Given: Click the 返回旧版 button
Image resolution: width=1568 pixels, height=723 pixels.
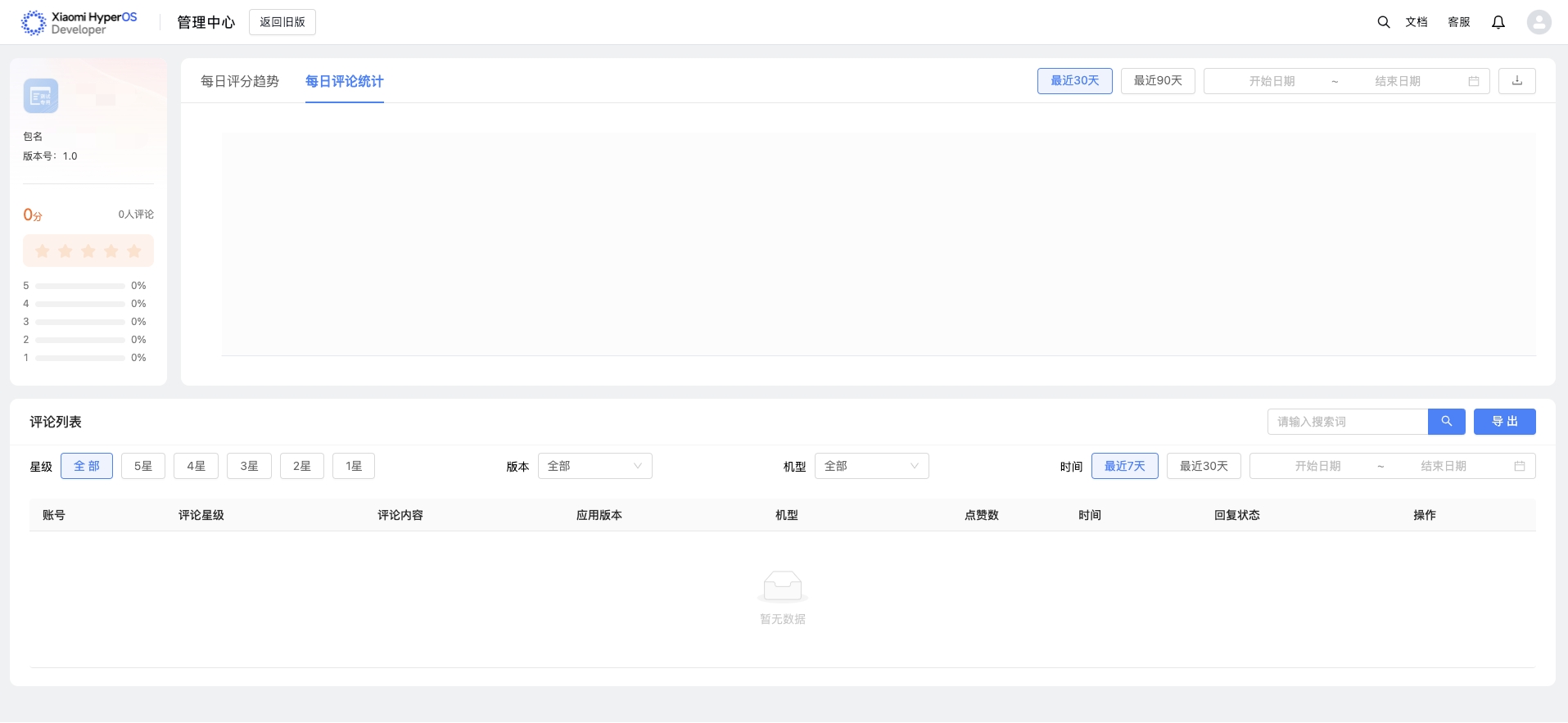Looking at the screenshot, I should 282,22.
